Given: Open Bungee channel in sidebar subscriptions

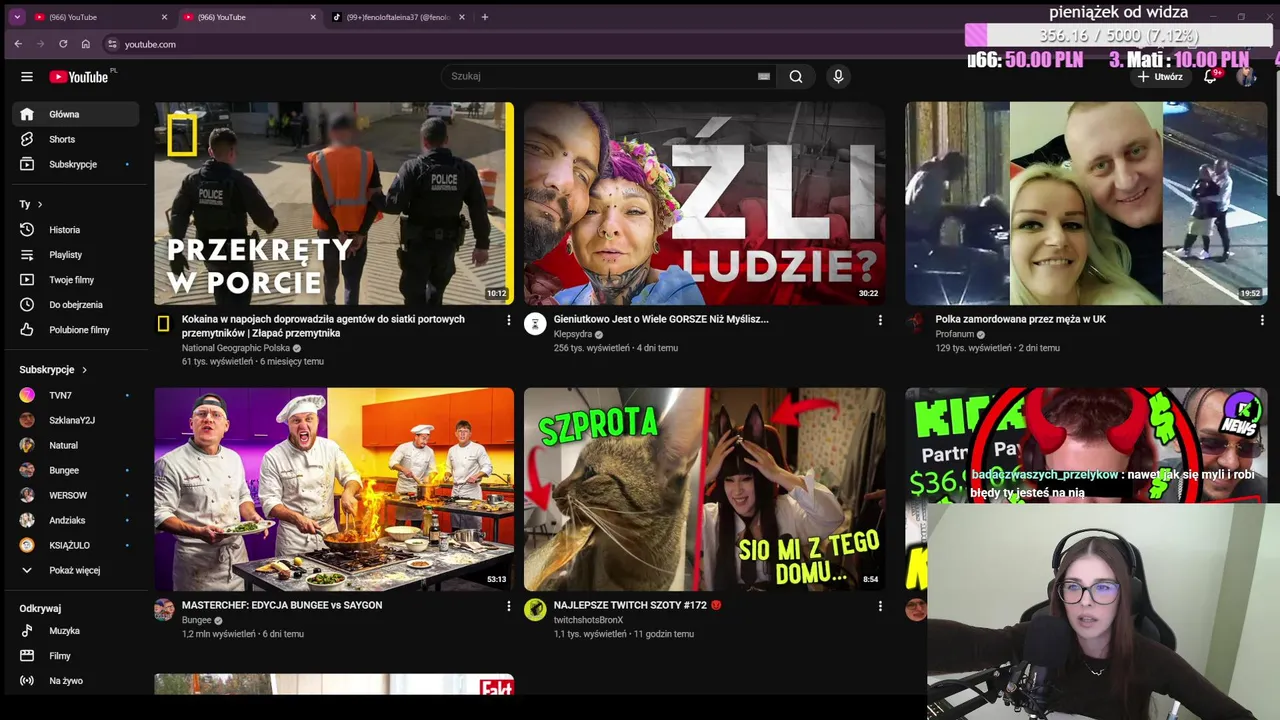Looking at the screenshot, I should click(x=76, y=470).
